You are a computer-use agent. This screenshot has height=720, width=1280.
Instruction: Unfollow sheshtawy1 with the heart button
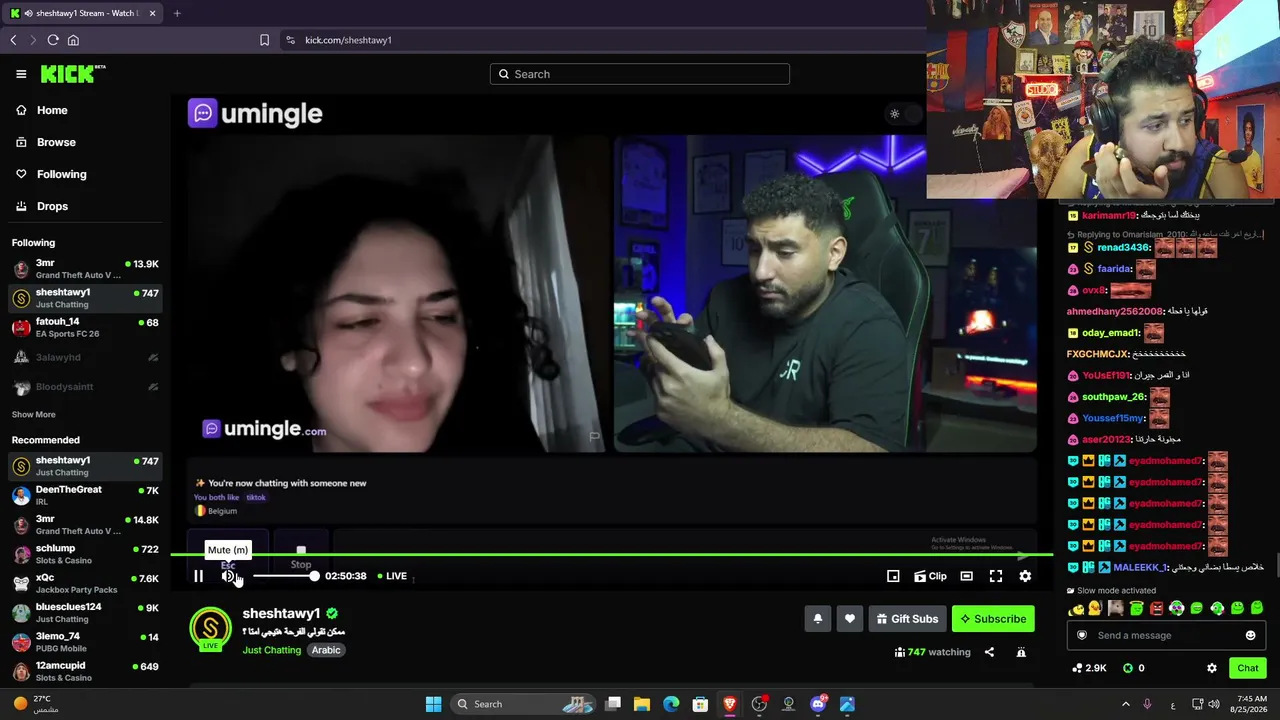click(x=850, y=619)
